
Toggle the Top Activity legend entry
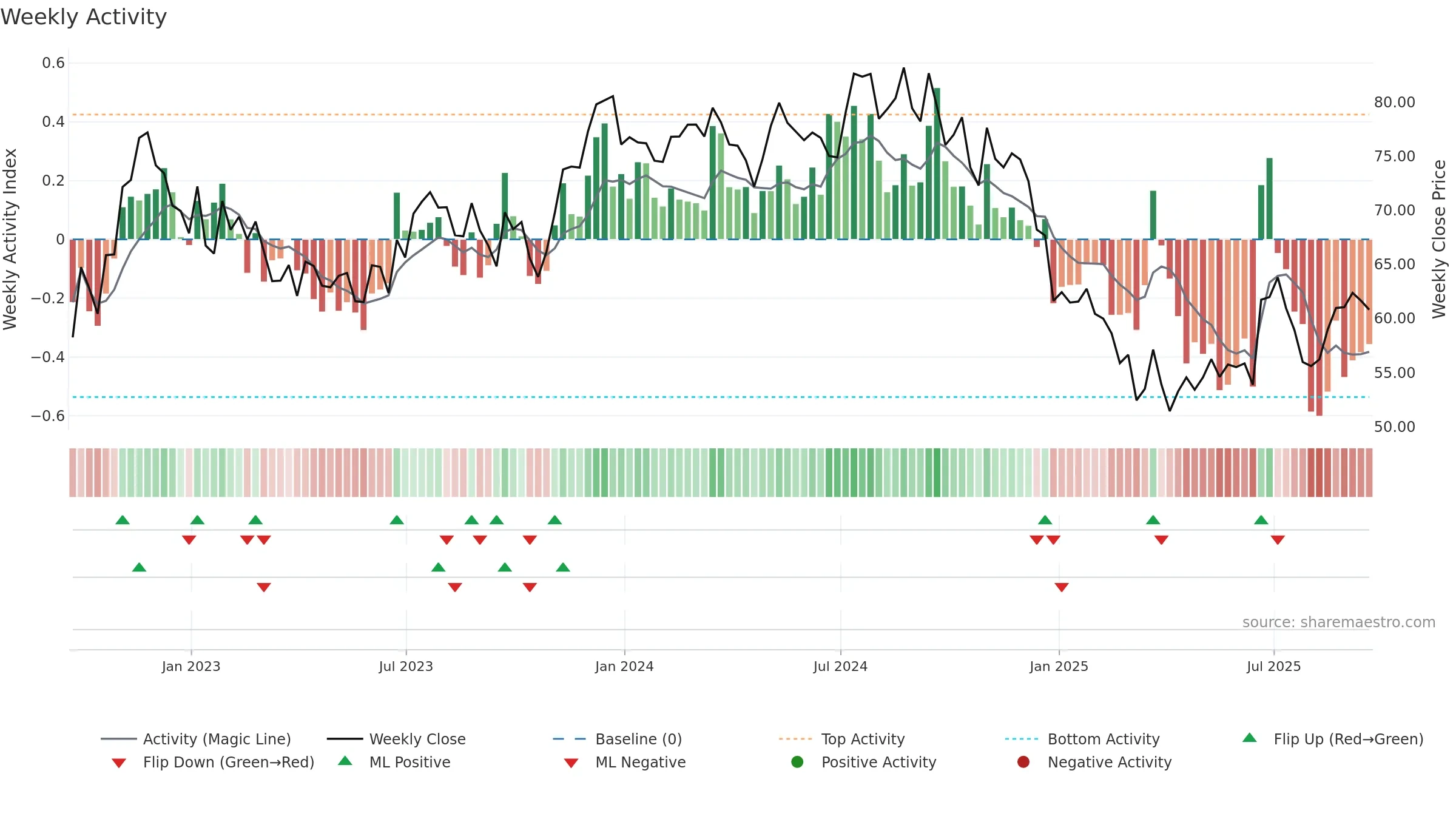841,739
